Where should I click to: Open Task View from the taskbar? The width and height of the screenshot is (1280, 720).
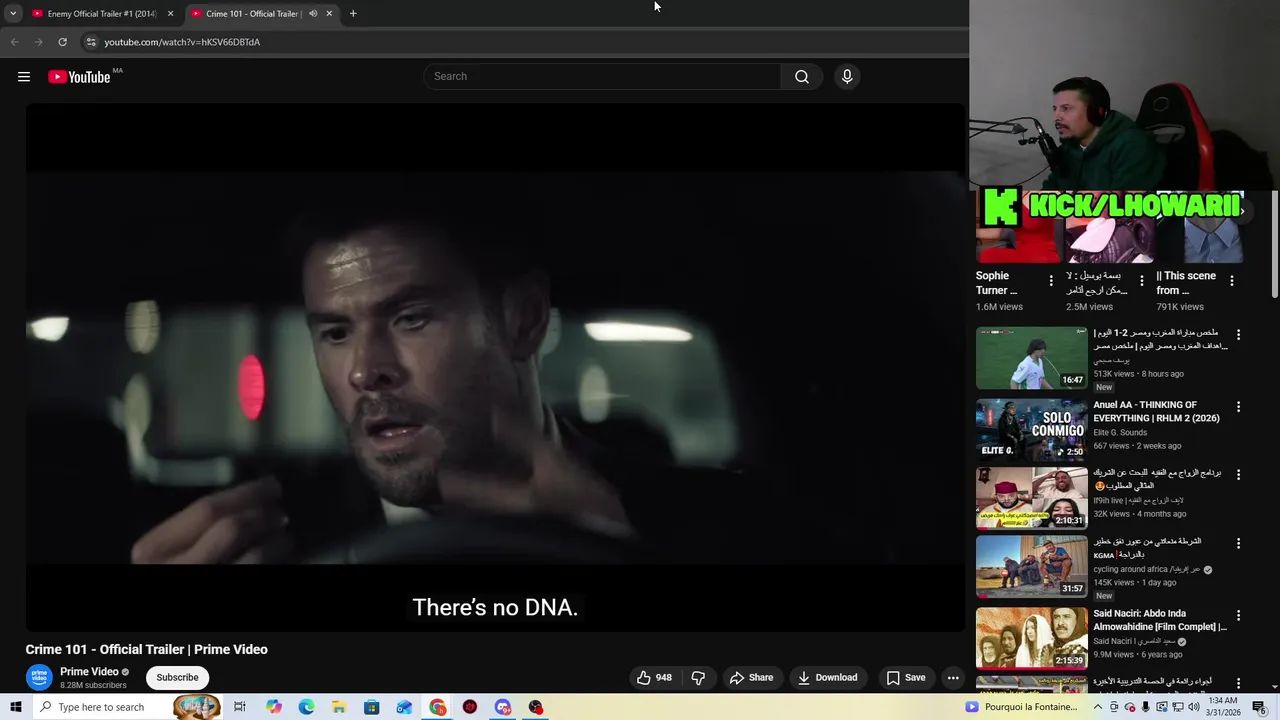[240, 707]
